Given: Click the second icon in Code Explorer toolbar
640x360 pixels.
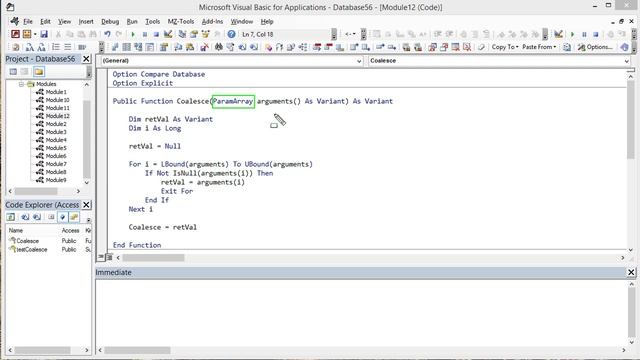Looking at the screenshot, I should point(25,217).
